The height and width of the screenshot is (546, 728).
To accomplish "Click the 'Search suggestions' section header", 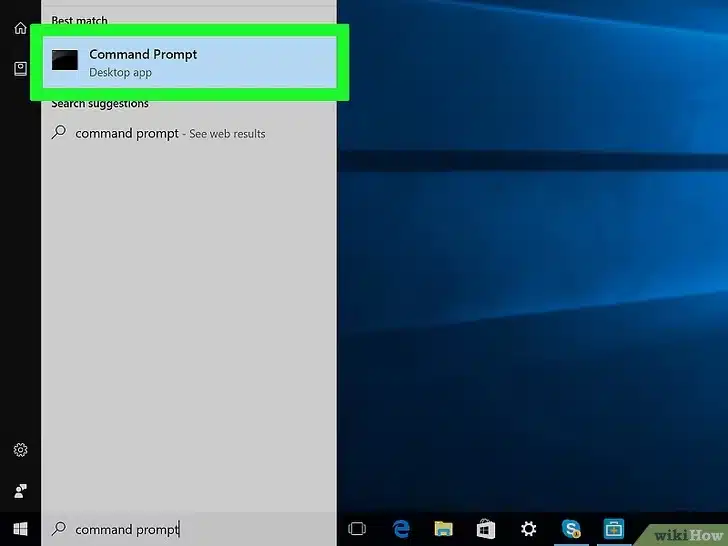I will click(x=100, y=104).
